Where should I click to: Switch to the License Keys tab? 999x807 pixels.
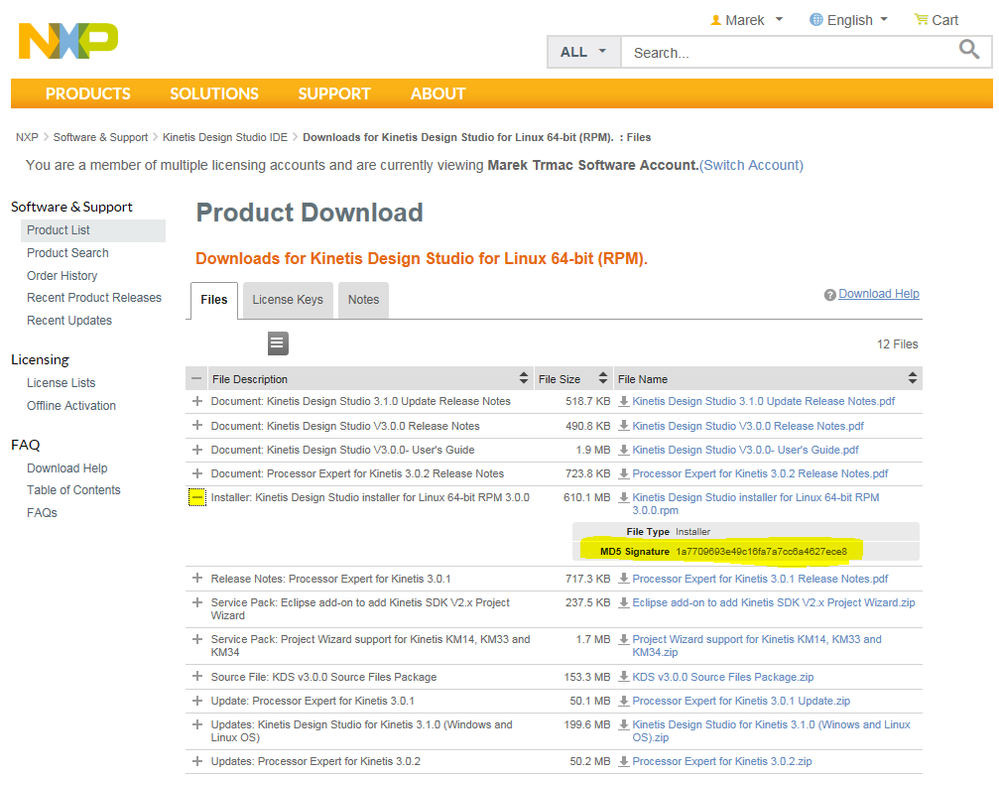point(287,300)
